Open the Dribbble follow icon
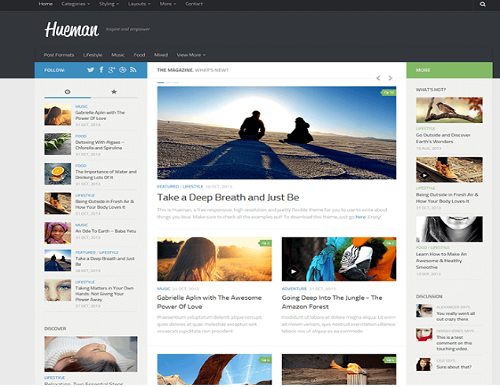 point(123,70)
